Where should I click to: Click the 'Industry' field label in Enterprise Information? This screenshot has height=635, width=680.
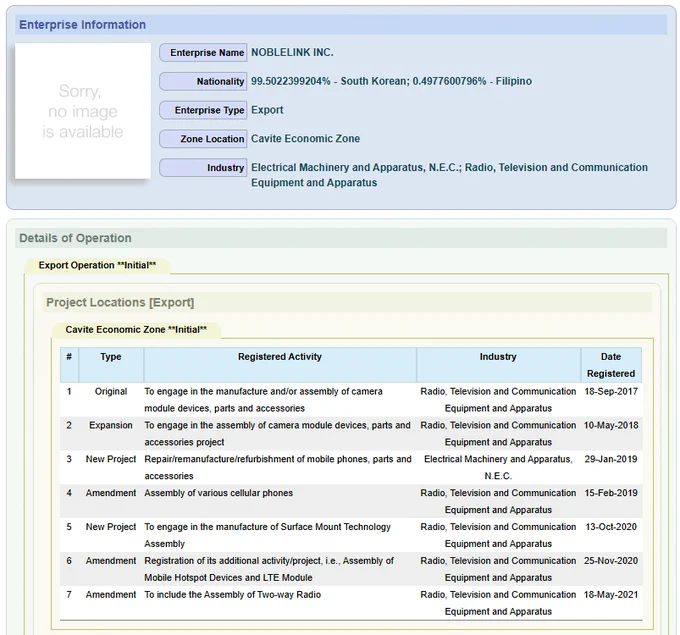(203, 168)
